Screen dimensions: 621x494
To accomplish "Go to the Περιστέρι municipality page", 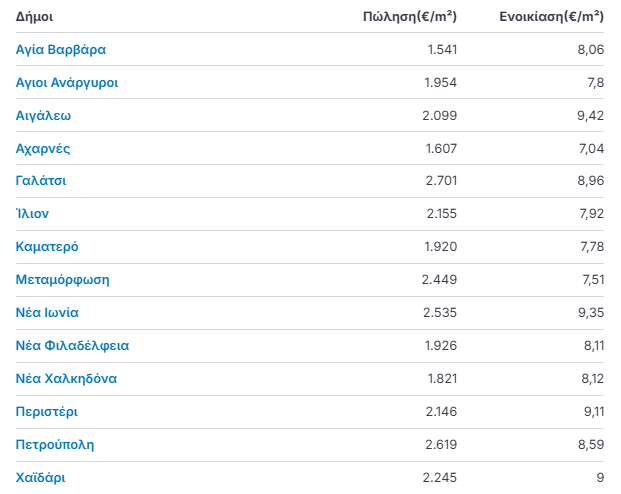I will coord(47,411).
